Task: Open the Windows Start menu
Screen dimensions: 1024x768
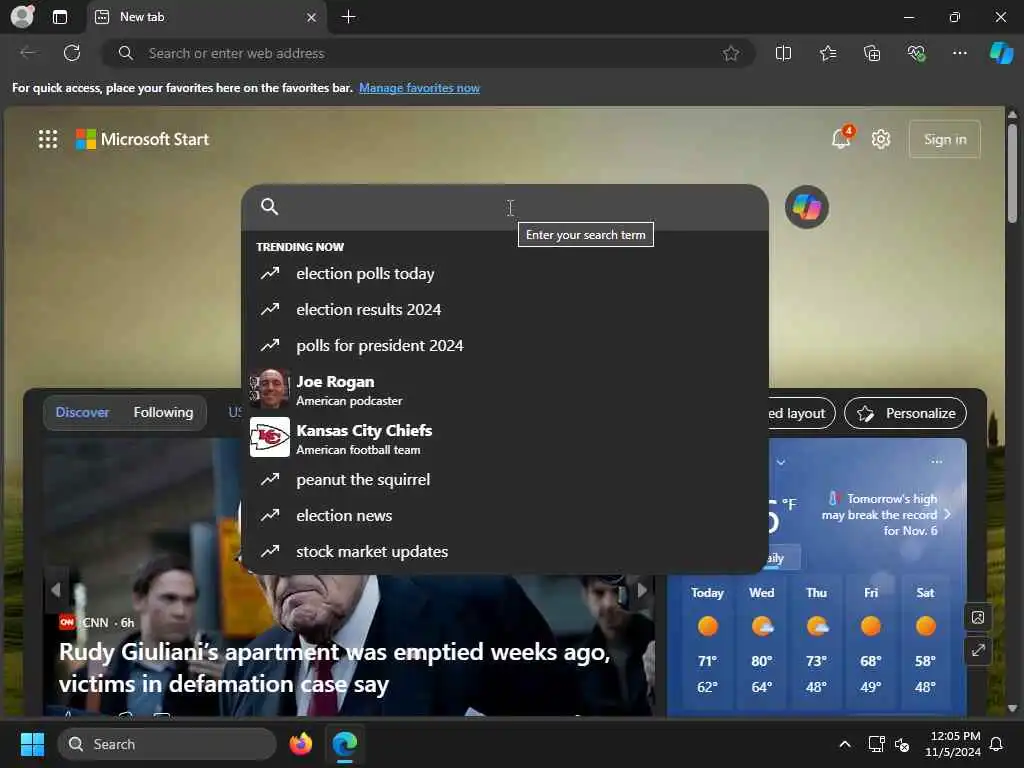Action: pyautogui.click(x=32, y=744)
